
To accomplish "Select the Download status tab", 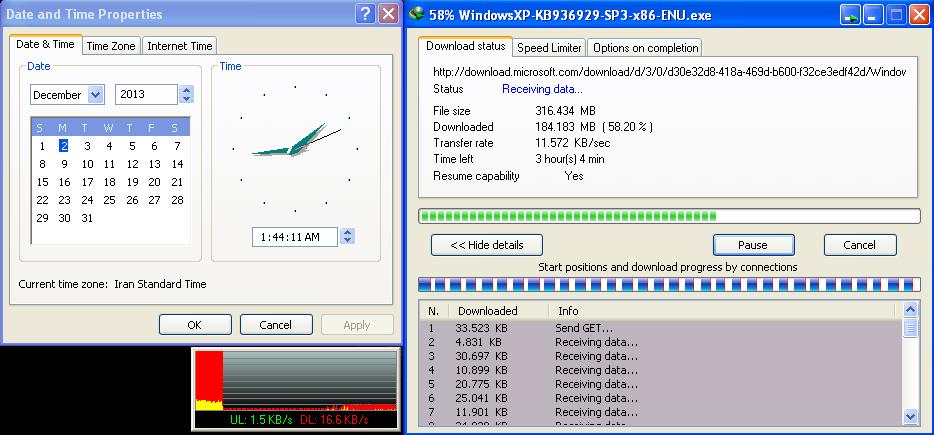I will pyautogui.click(x=466, y=46).
